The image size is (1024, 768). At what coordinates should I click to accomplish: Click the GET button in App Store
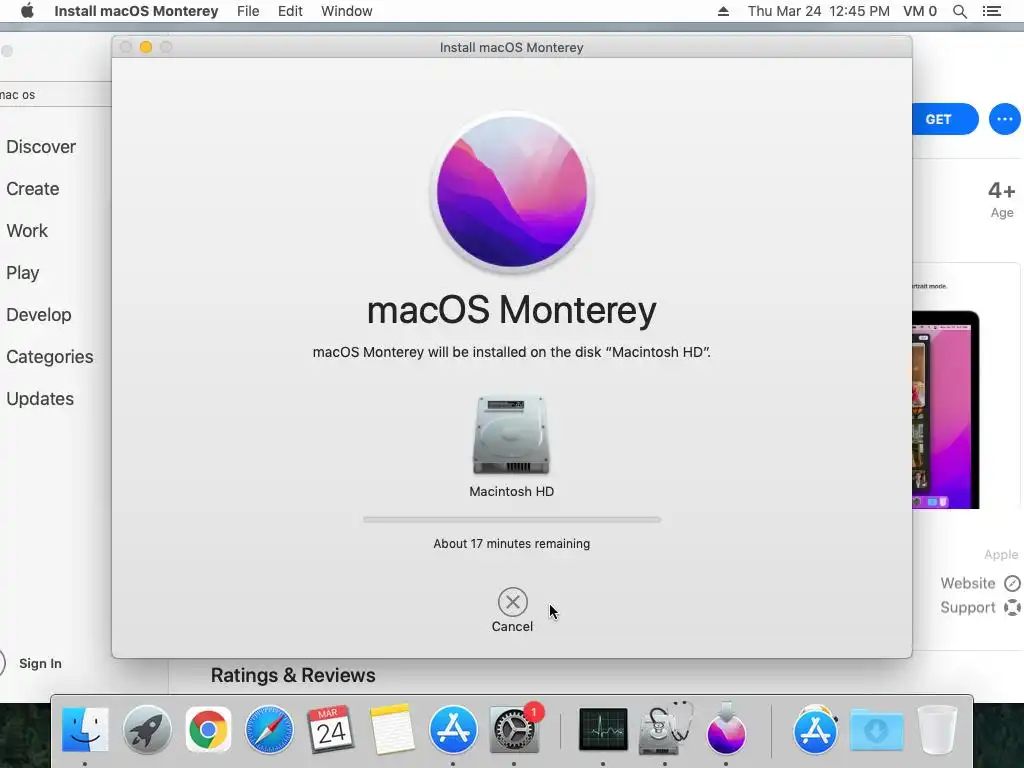point(944,120)
